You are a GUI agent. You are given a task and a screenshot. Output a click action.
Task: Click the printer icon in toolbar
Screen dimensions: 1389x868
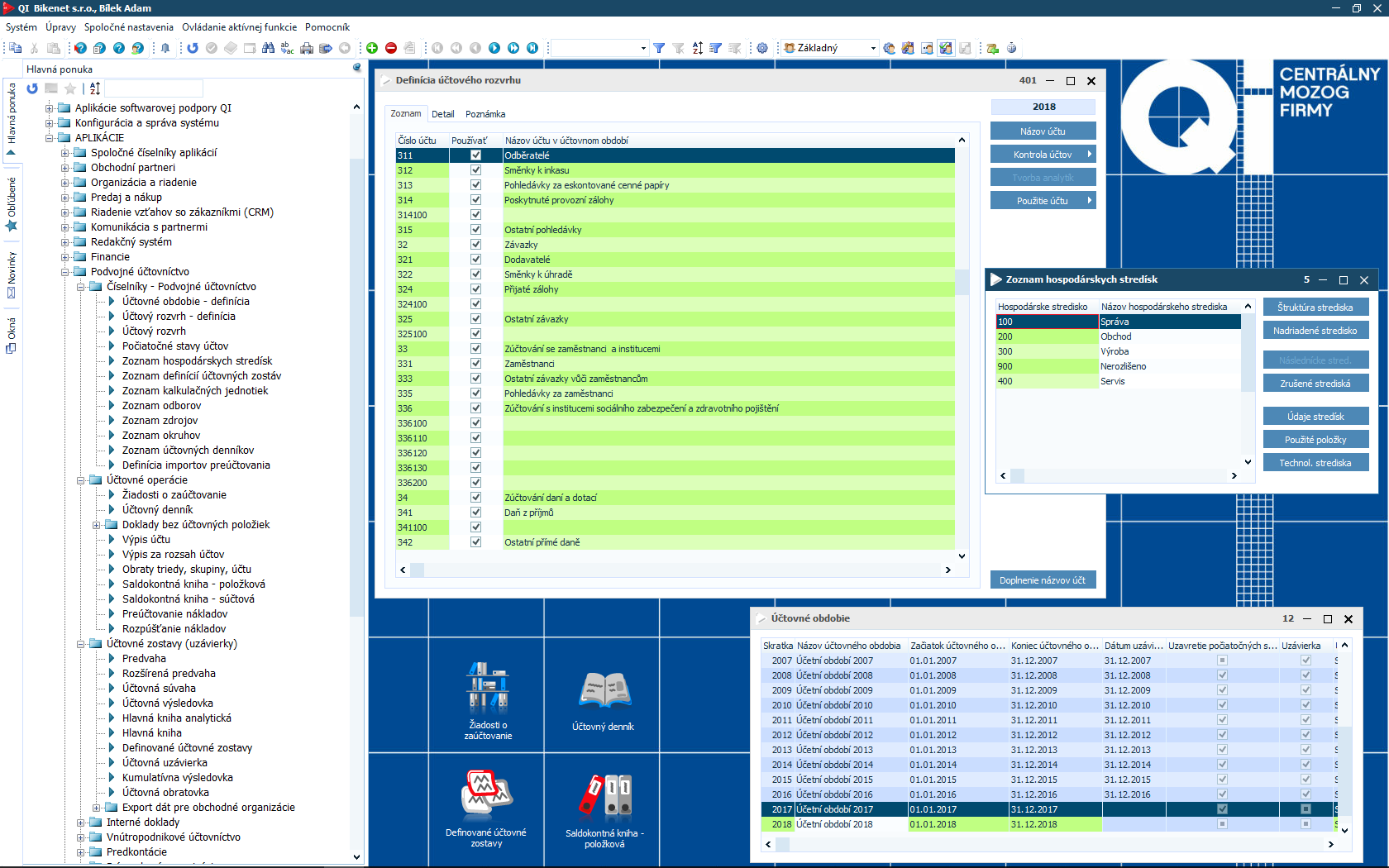[x=307, y=48]
